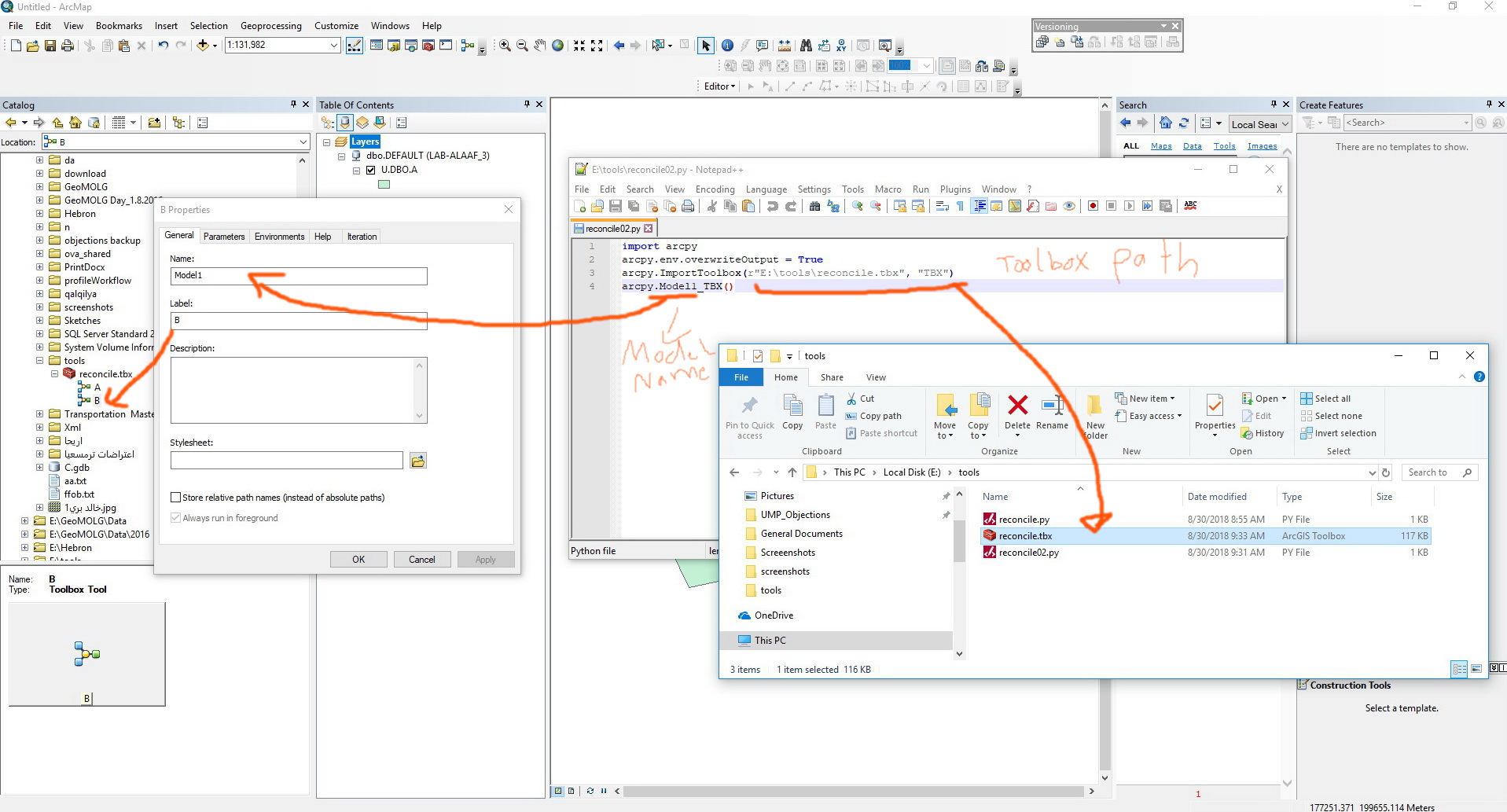Click List By Visibility in Table Of Contents

click(362, 123)
